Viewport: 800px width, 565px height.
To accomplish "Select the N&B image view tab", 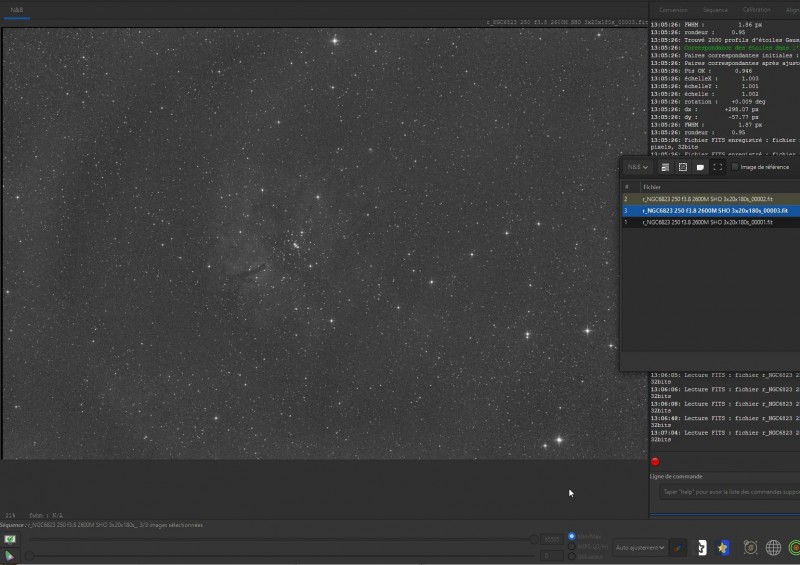I will [16, 10].
